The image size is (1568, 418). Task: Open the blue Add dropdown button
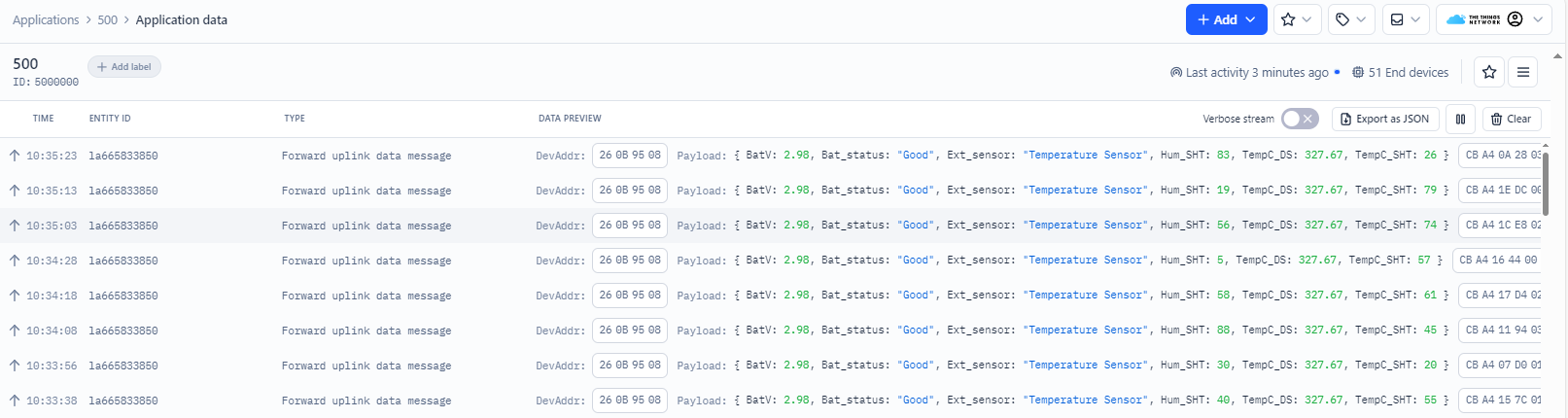pos(1226,19)
